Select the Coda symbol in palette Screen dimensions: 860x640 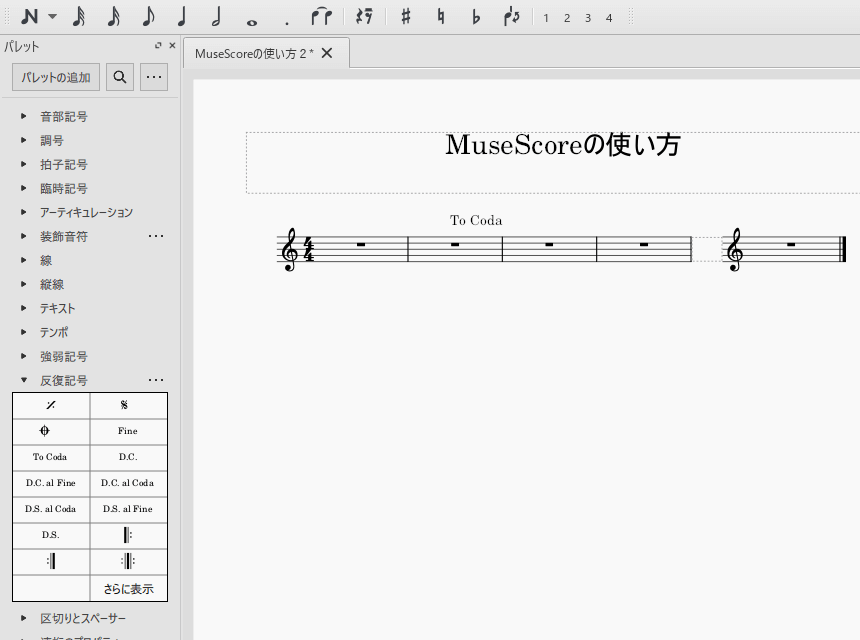pyautogui.click(x=51, y=431)
